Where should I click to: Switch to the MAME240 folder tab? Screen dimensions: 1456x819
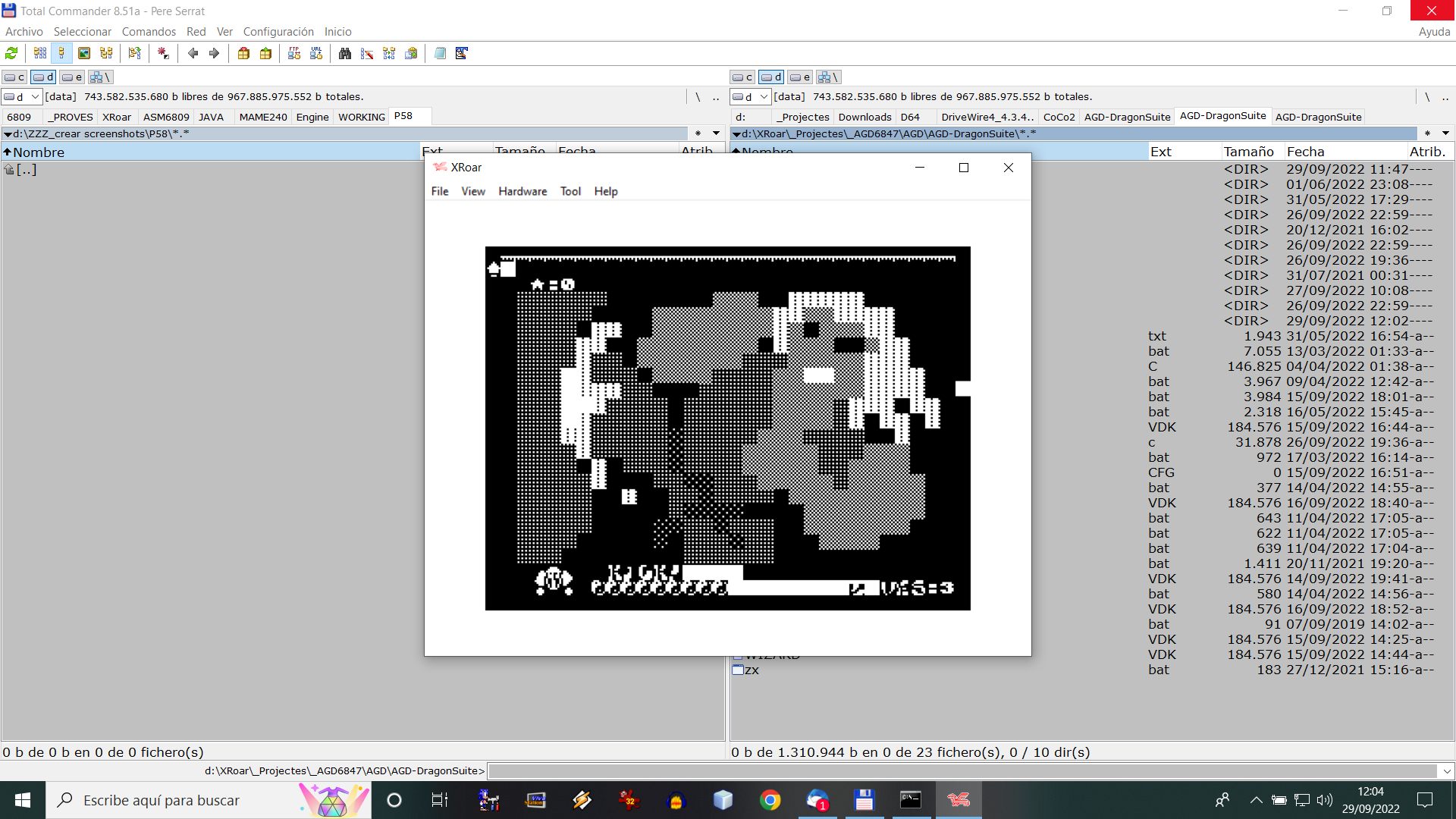[262, 117]
